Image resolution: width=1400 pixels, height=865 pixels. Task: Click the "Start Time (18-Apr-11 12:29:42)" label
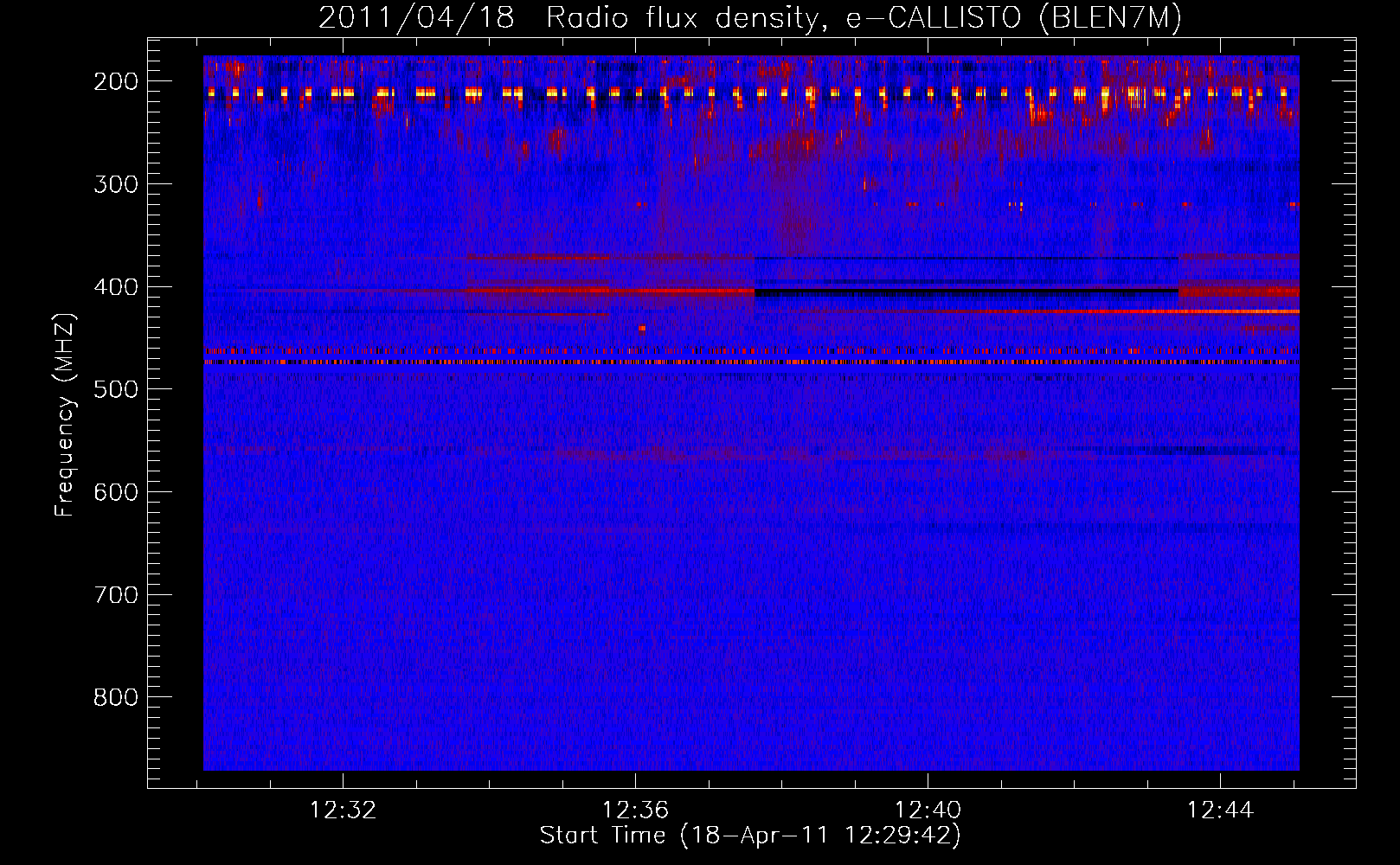750,836
